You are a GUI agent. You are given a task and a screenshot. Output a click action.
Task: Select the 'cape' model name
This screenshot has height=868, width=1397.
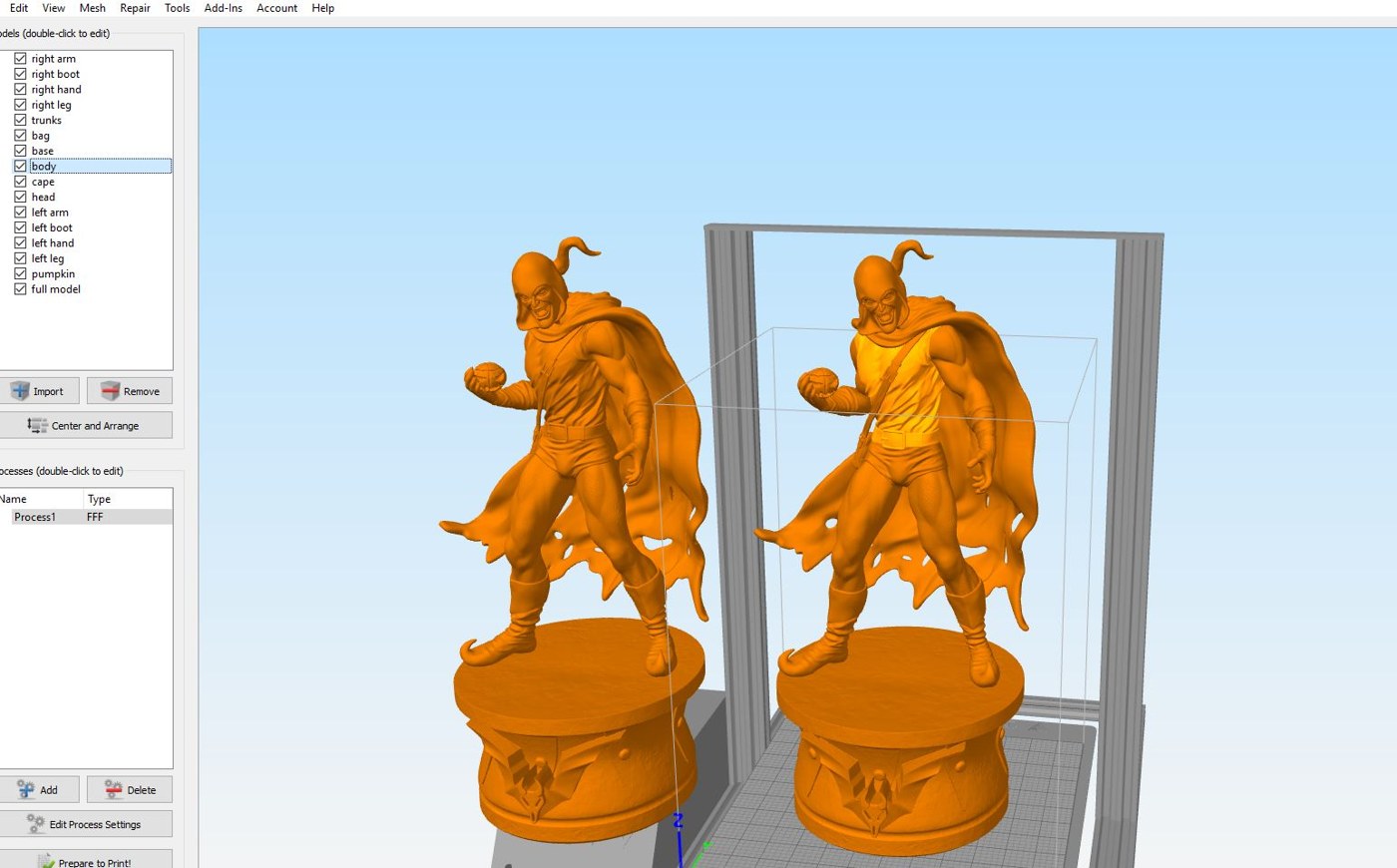pyautogui.click(x=43, y=182)
